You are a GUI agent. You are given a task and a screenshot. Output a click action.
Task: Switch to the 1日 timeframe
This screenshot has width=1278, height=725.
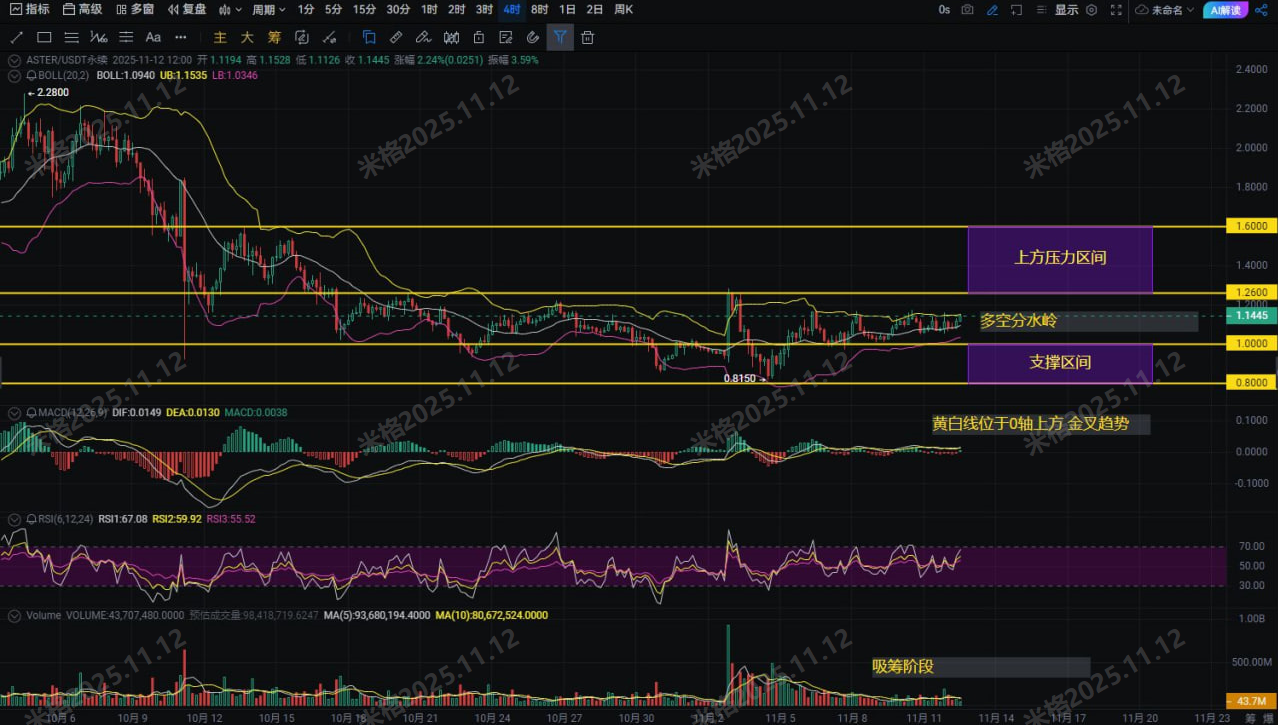pos(567,9)
